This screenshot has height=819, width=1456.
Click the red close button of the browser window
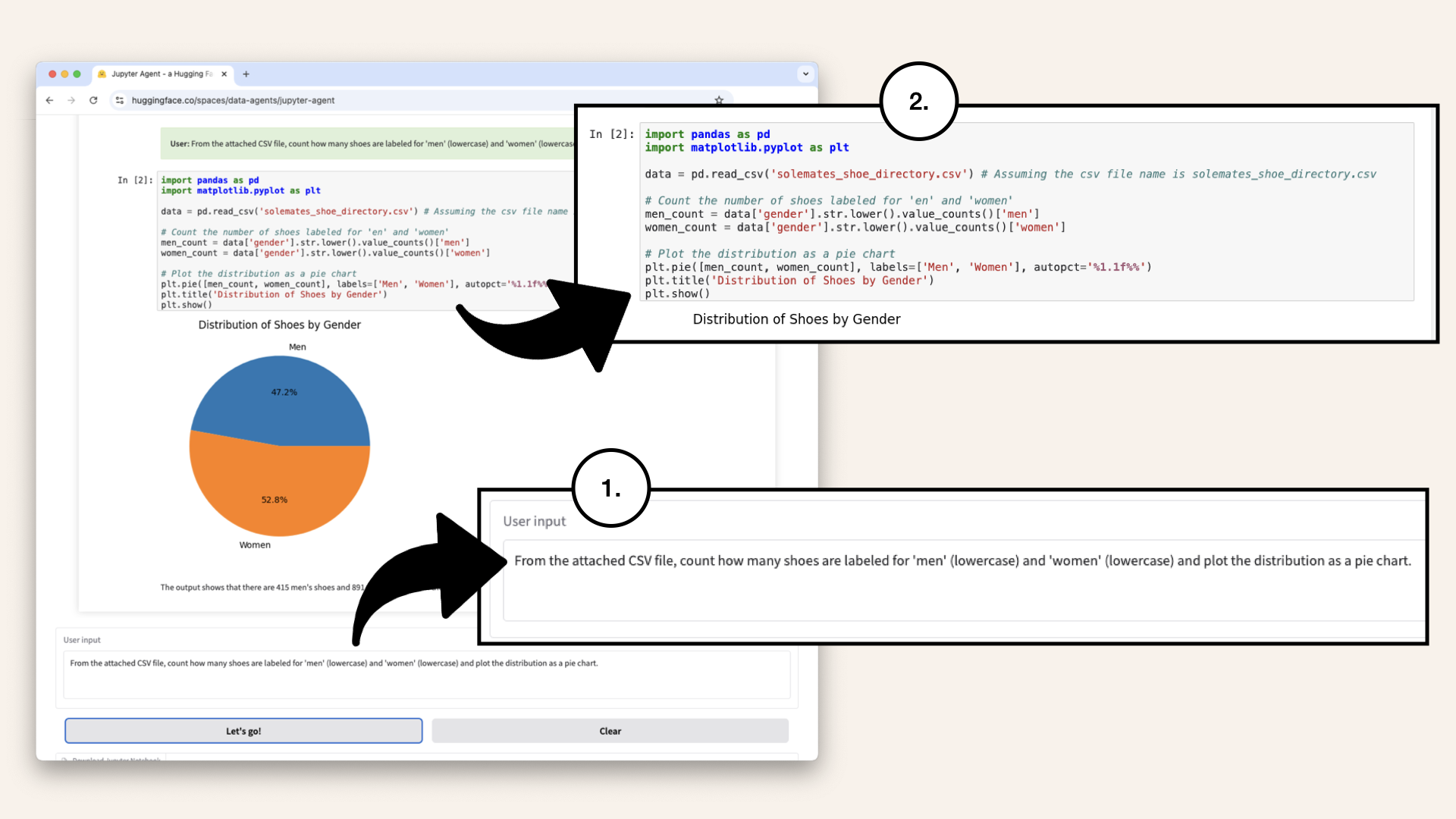click(52, 74)
